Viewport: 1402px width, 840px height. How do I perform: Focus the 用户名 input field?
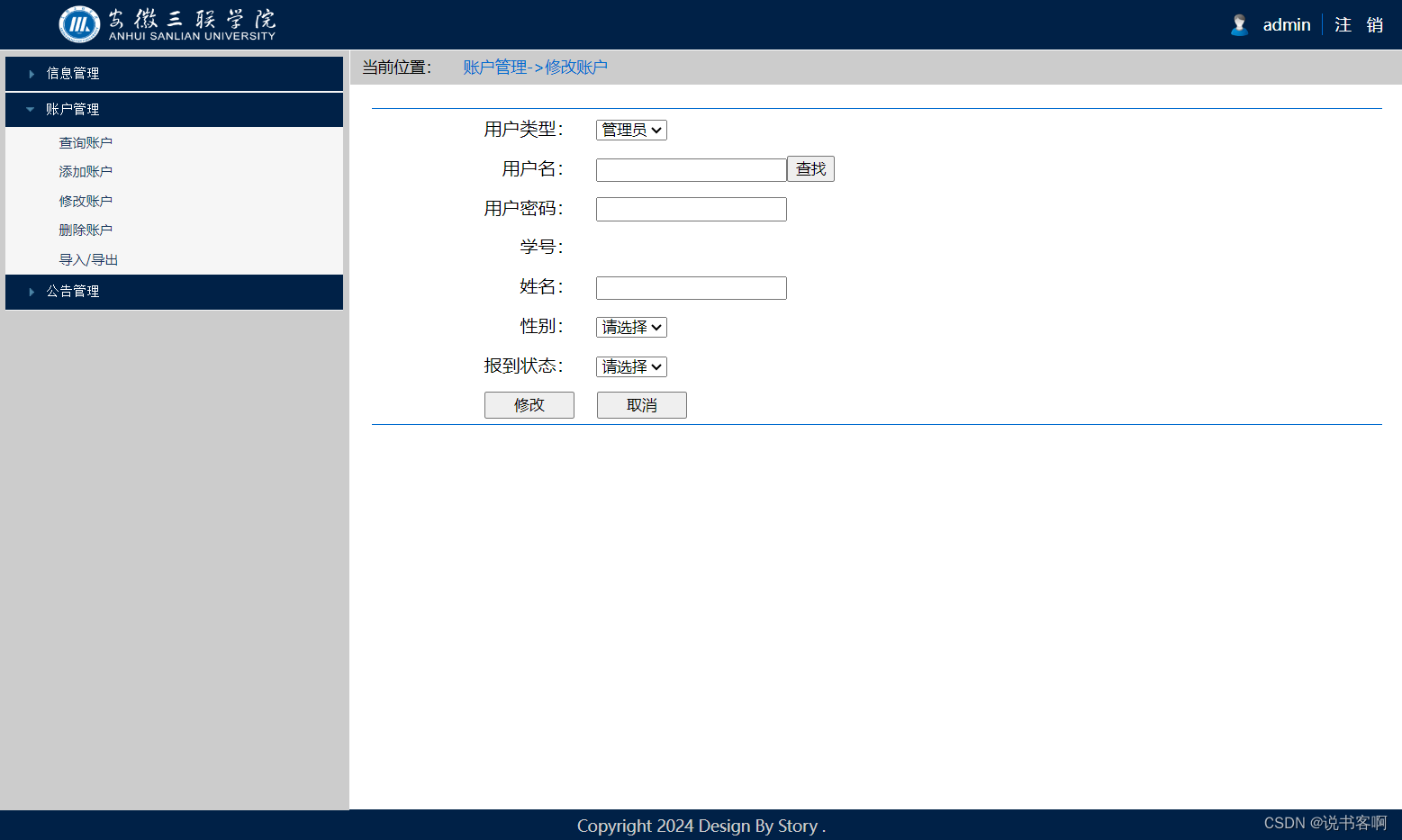(x=692, y=170)
